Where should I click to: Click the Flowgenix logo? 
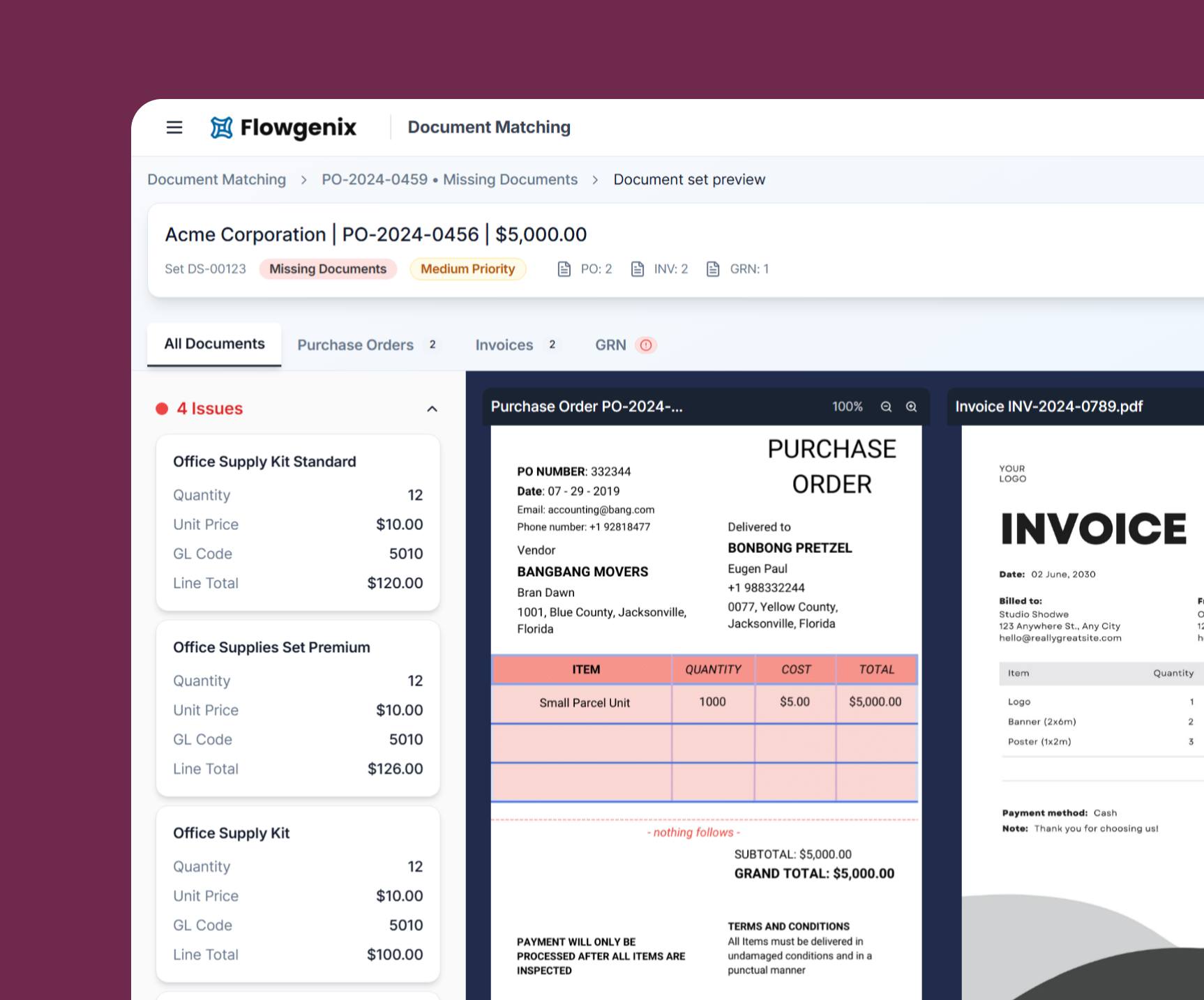[283, 128]
